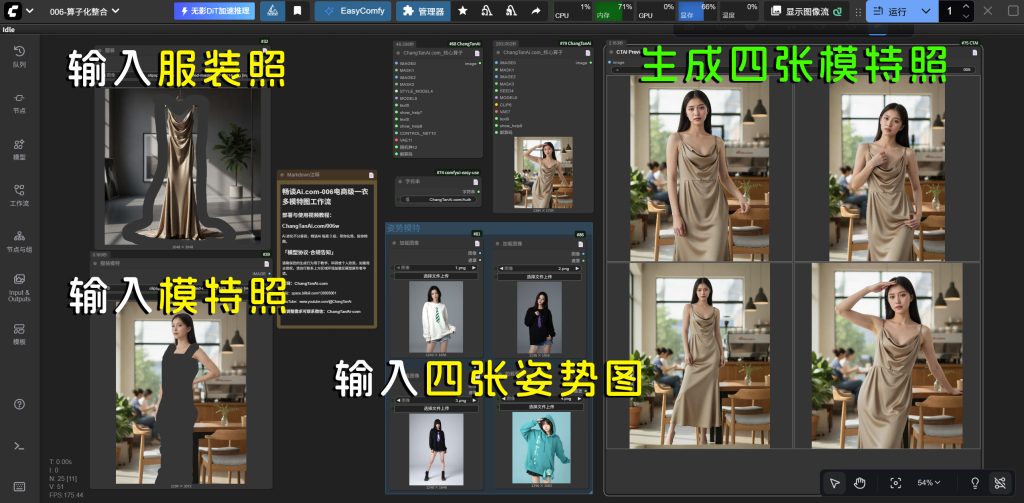Open the 模型 sidebar panel
The height and width of the screenshot is (503, 1024).
(19, 150)
